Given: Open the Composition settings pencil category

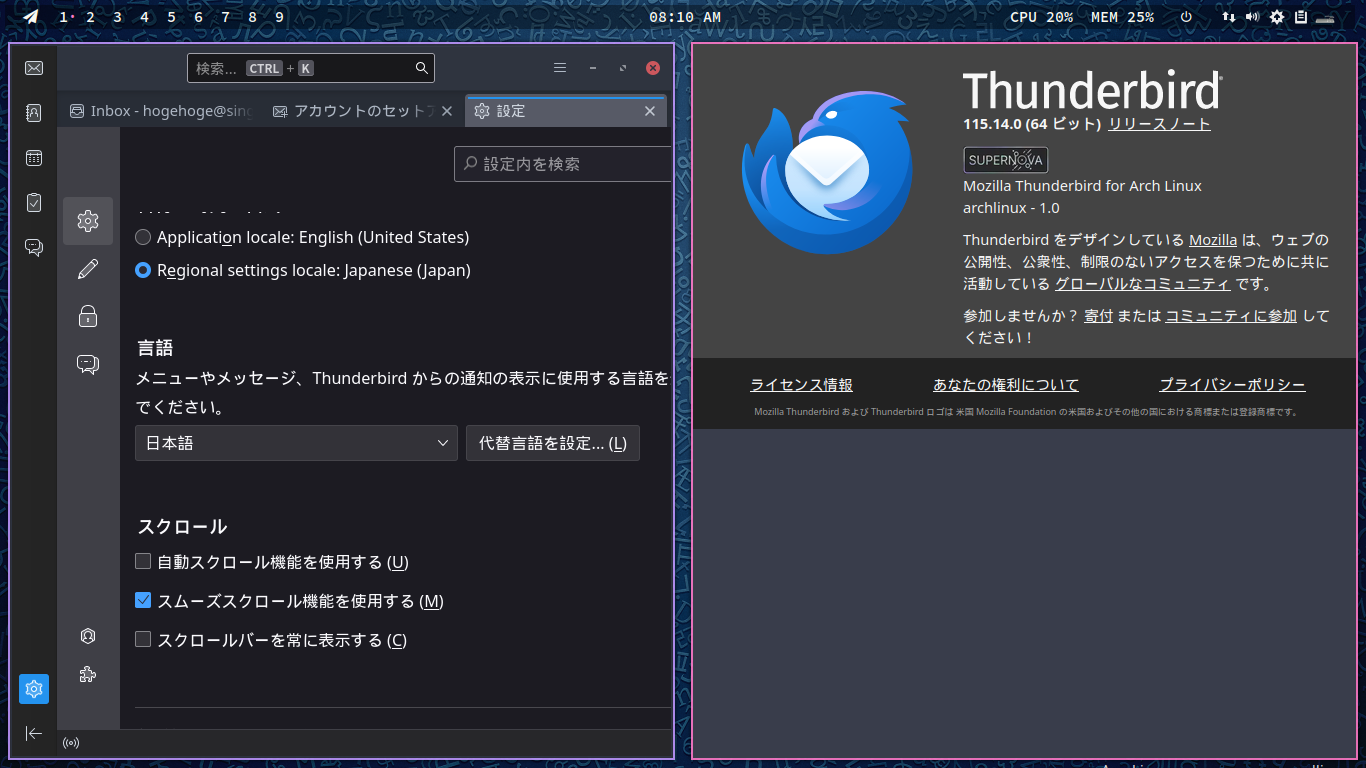Looking at the screenshot, I should 88,269.
